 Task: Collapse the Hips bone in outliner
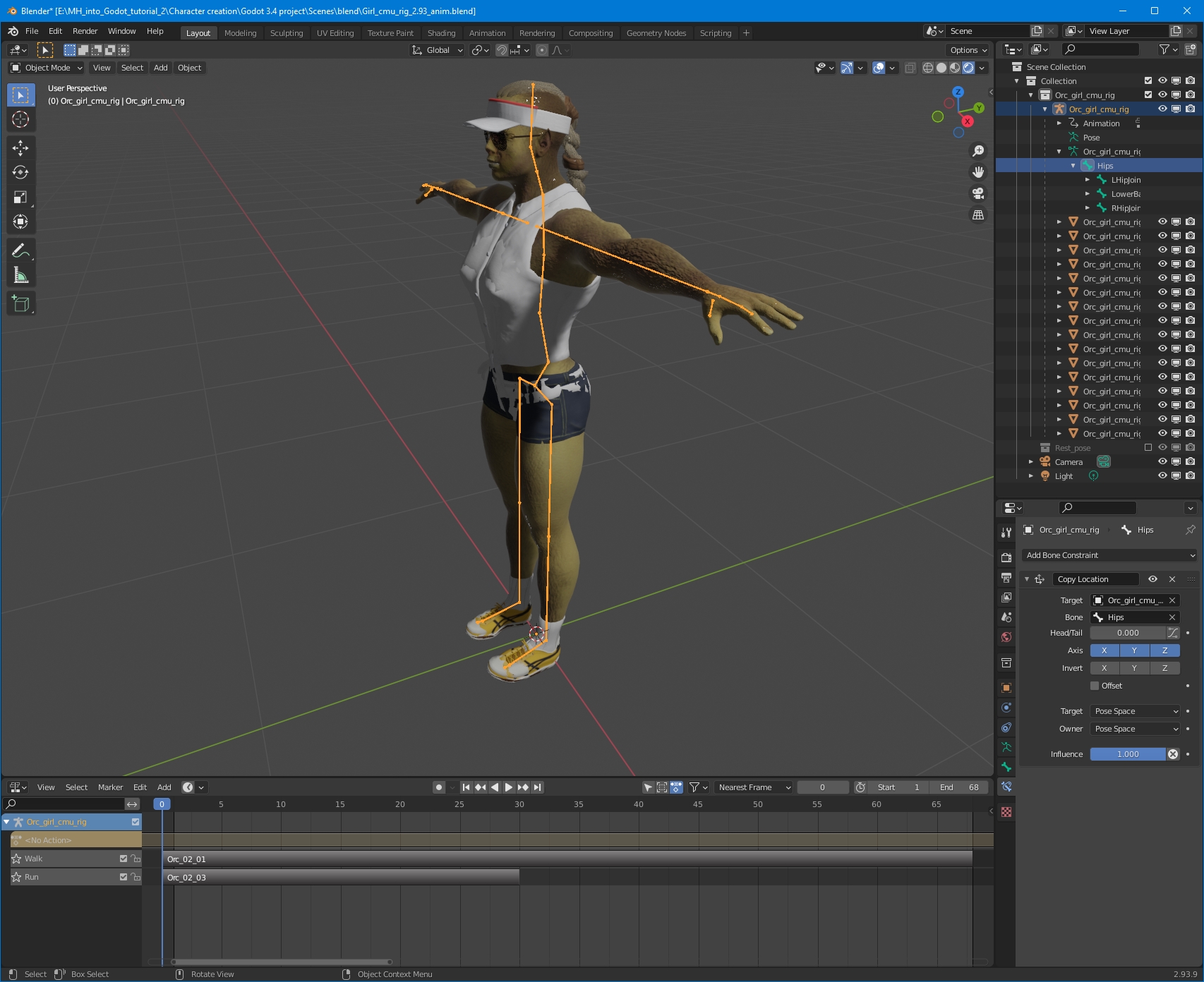[x=1073, y=166]
